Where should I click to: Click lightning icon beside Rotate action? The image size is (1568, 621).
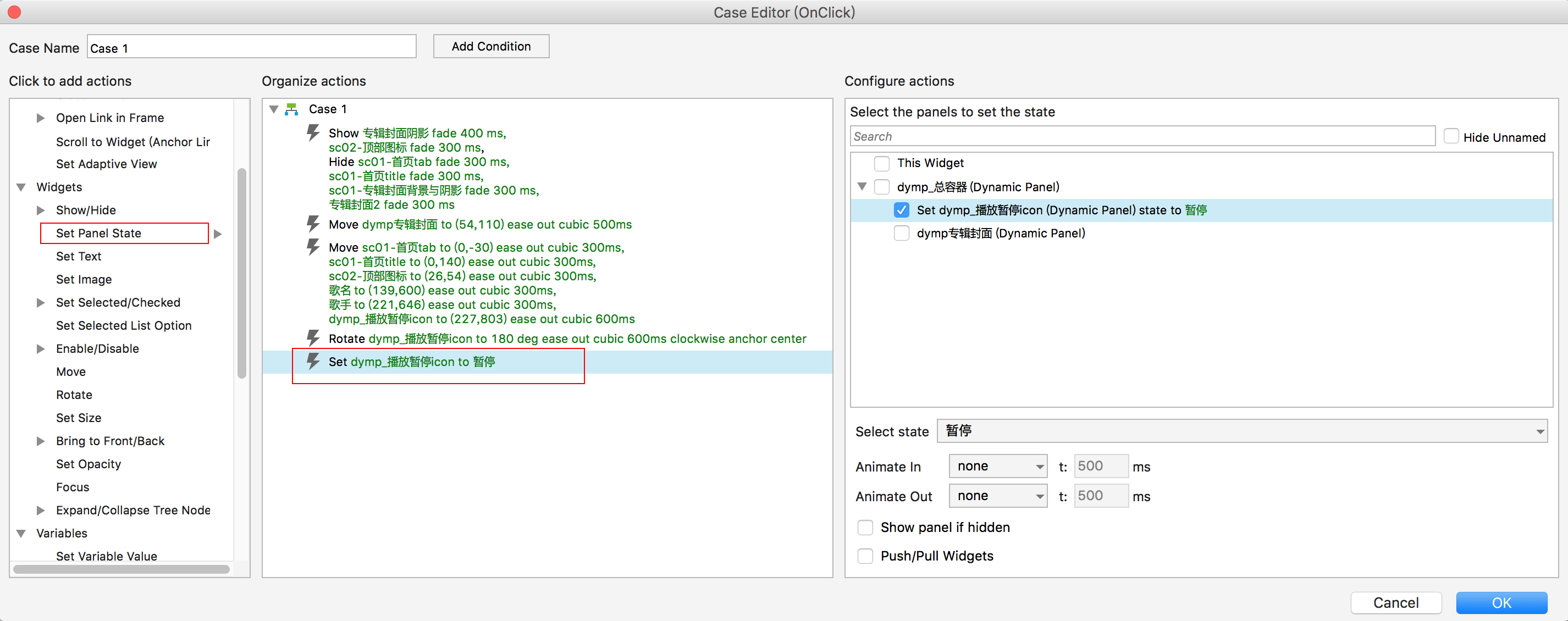coord(313,338)
